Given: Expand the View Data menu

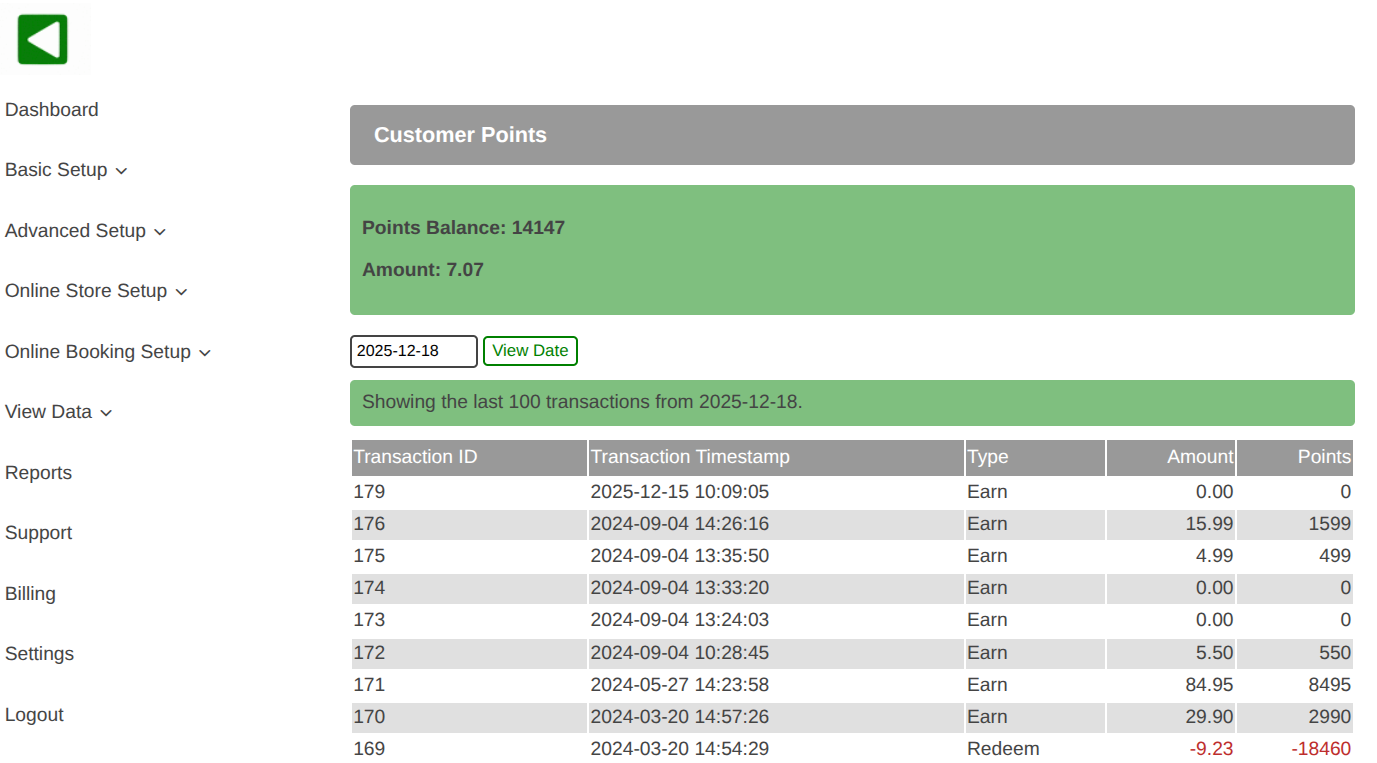Looking at the screenshot, I should click(x=58, y=412).
